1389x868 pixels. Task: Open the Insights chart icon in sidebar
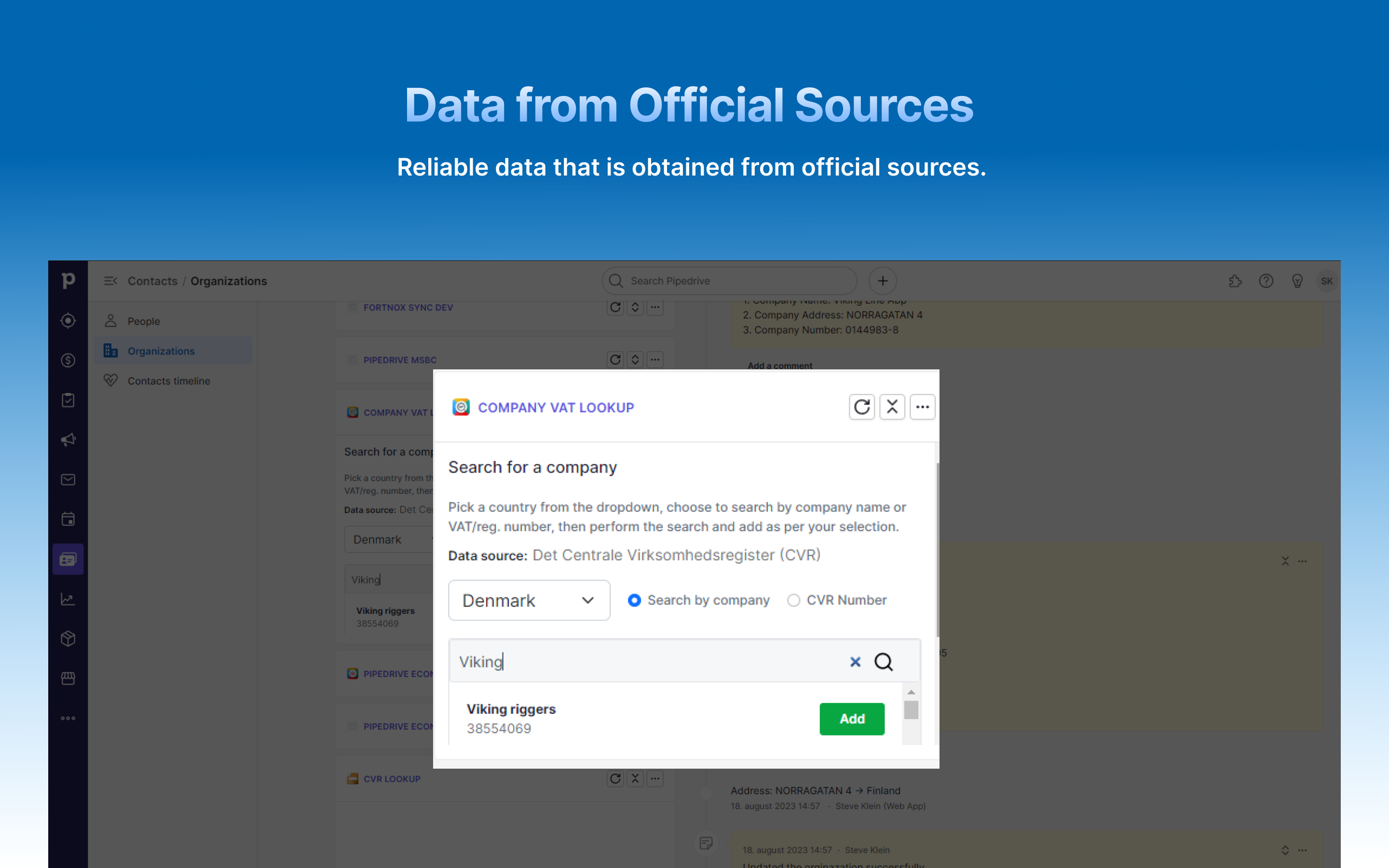point(68,599)
